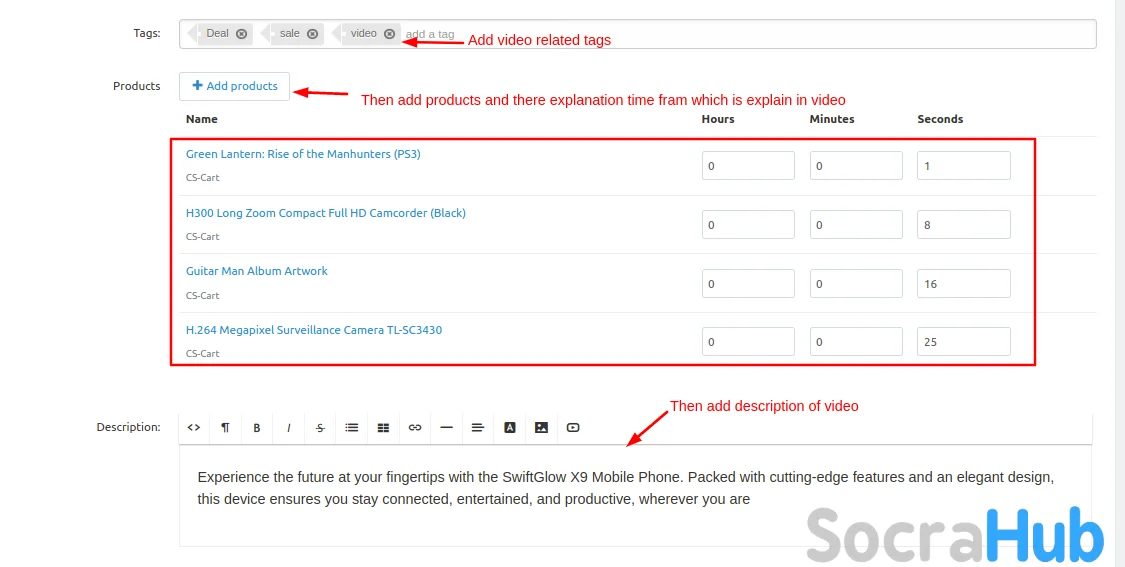This screenshot has height=567, width=1125.
Task: Open text alignment options
Action: tap(478, 428)
